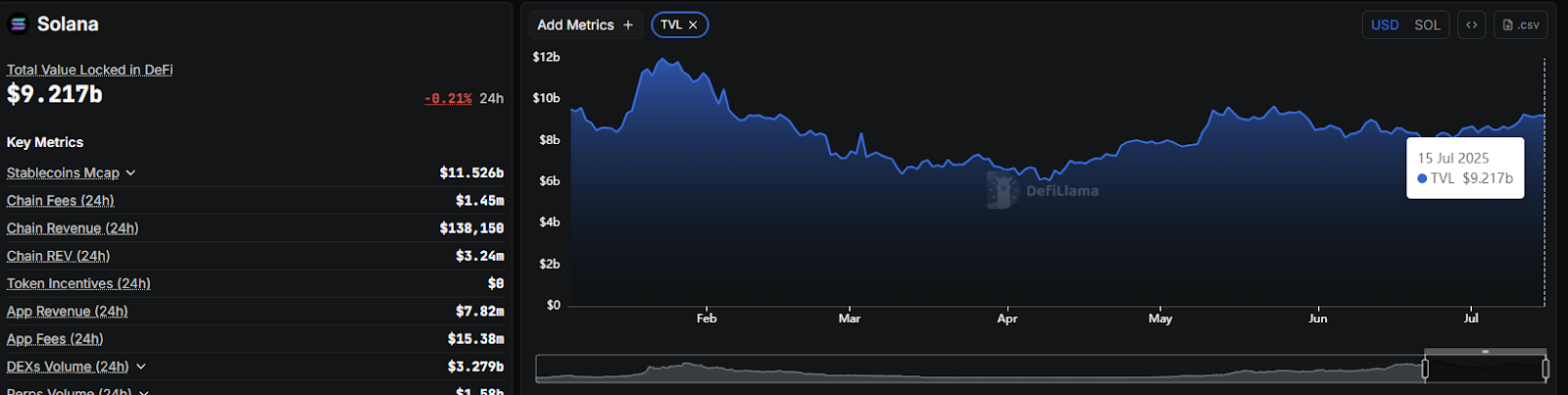Expand the Perps Volume (24h) chevron
Image resolution: width=1568 pixels, height=395 pixels.
[144, 392]
